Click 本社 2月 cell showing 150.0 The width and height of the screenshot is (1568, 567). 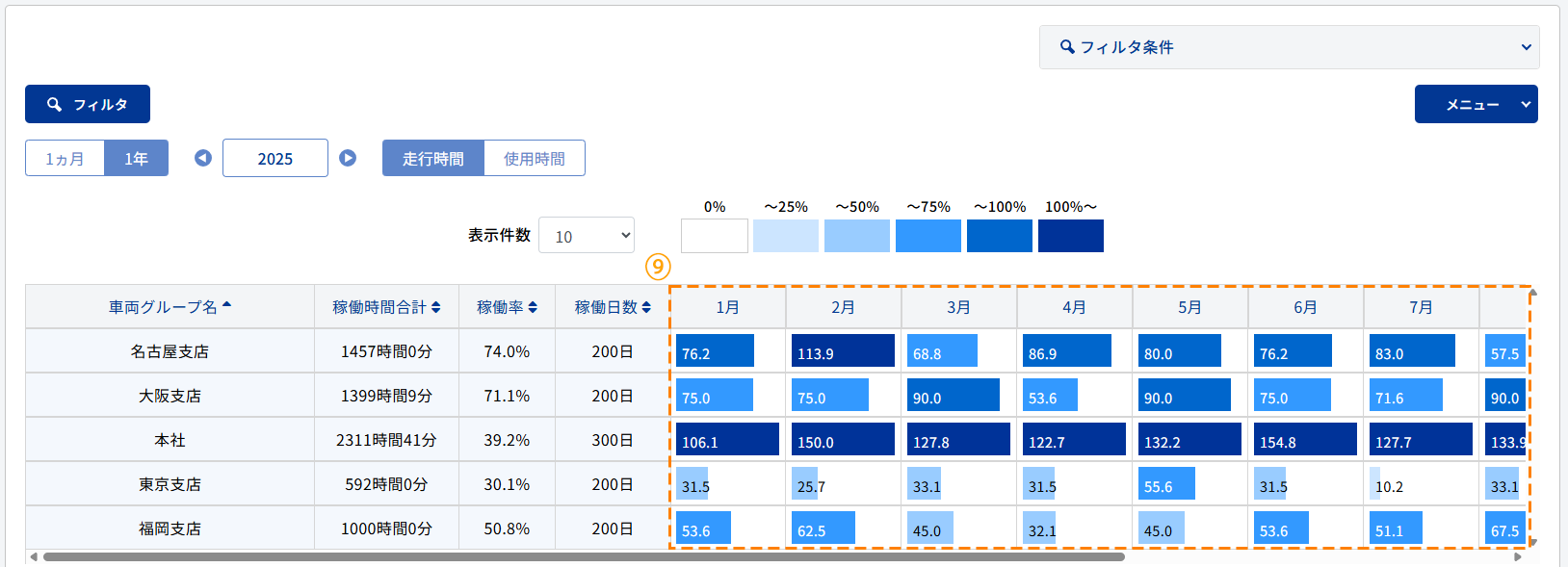pos(843,440)
